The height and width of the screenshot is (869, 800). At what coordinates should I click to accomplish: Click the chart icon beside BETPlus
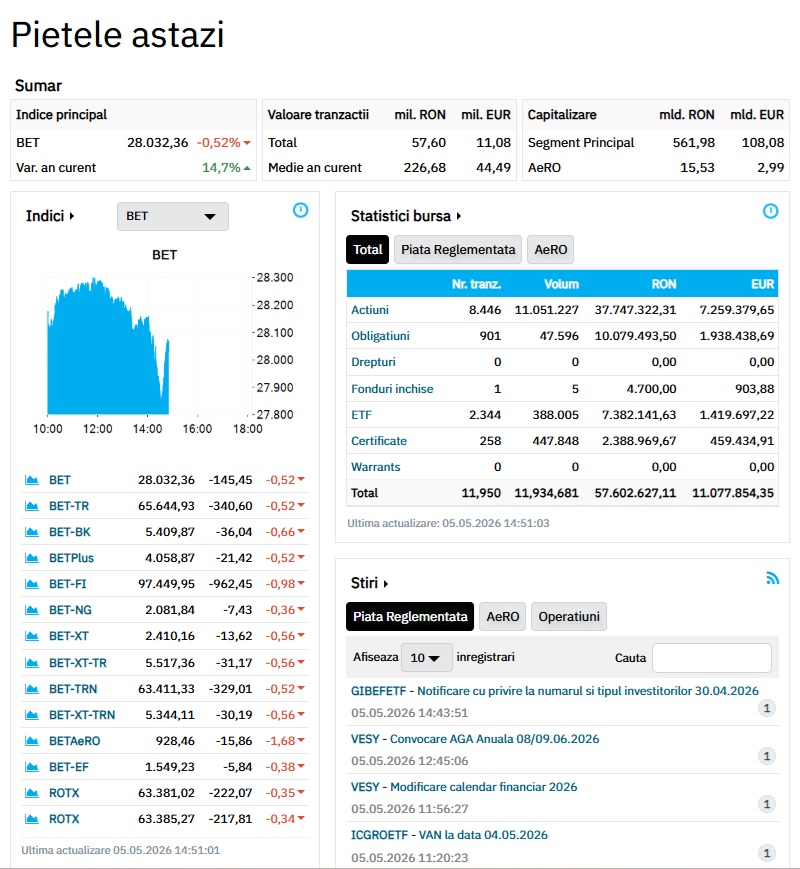tap(32, 558)
